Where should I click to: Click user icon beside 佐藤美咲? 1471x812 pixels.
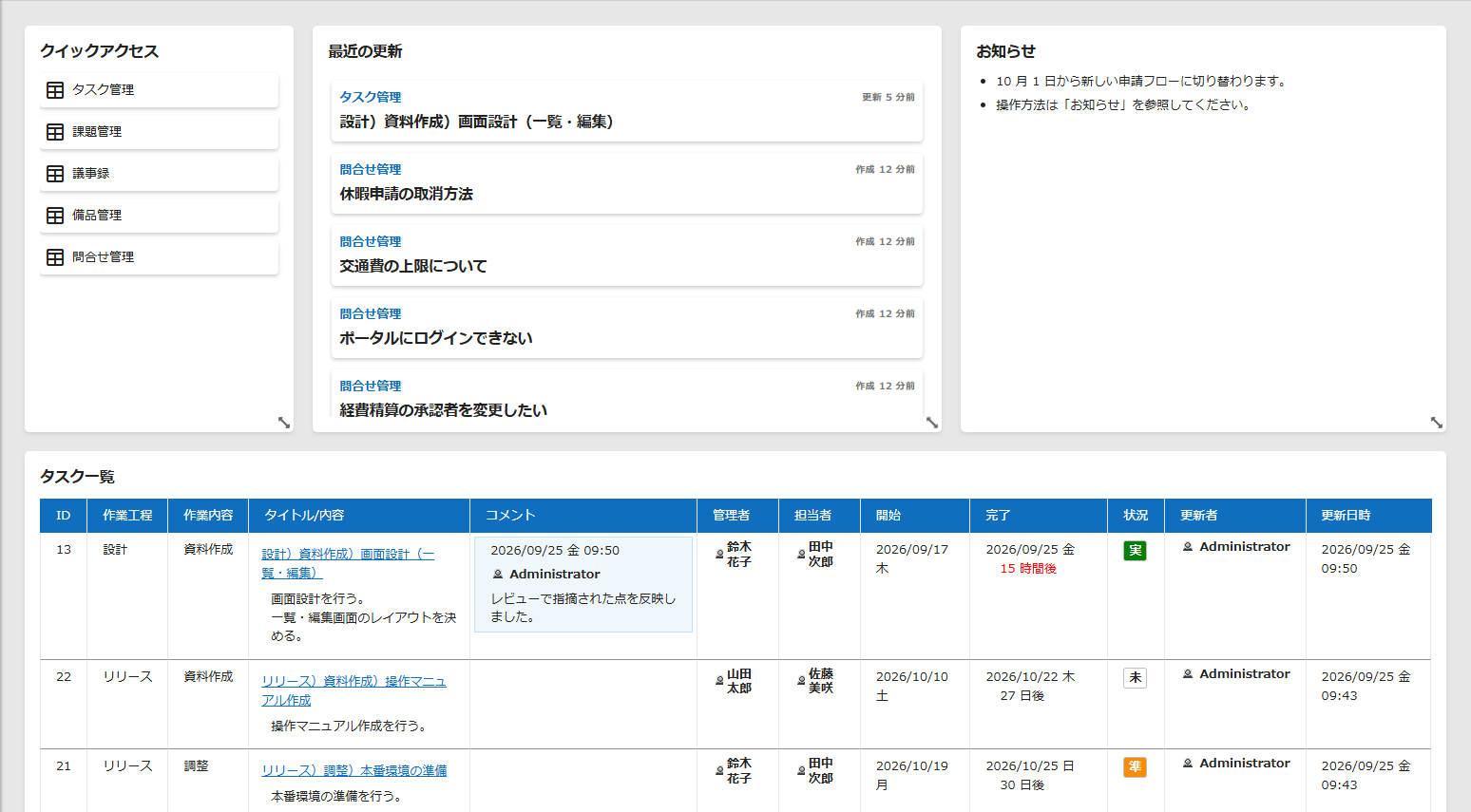point(801,681)
